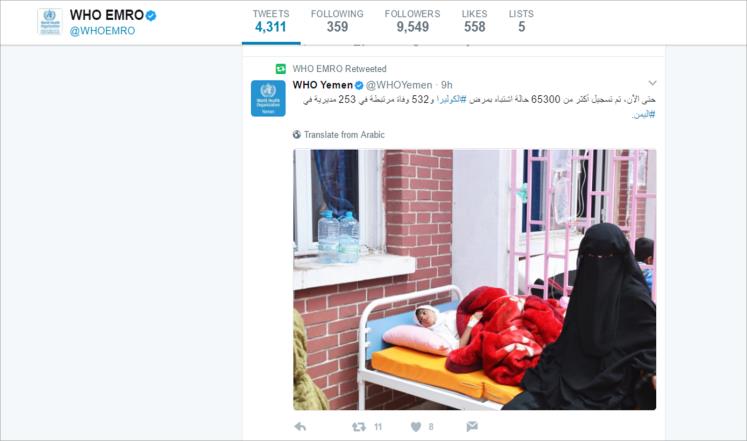Click the verified badge beside WHO Yemen

pos(359,85)
